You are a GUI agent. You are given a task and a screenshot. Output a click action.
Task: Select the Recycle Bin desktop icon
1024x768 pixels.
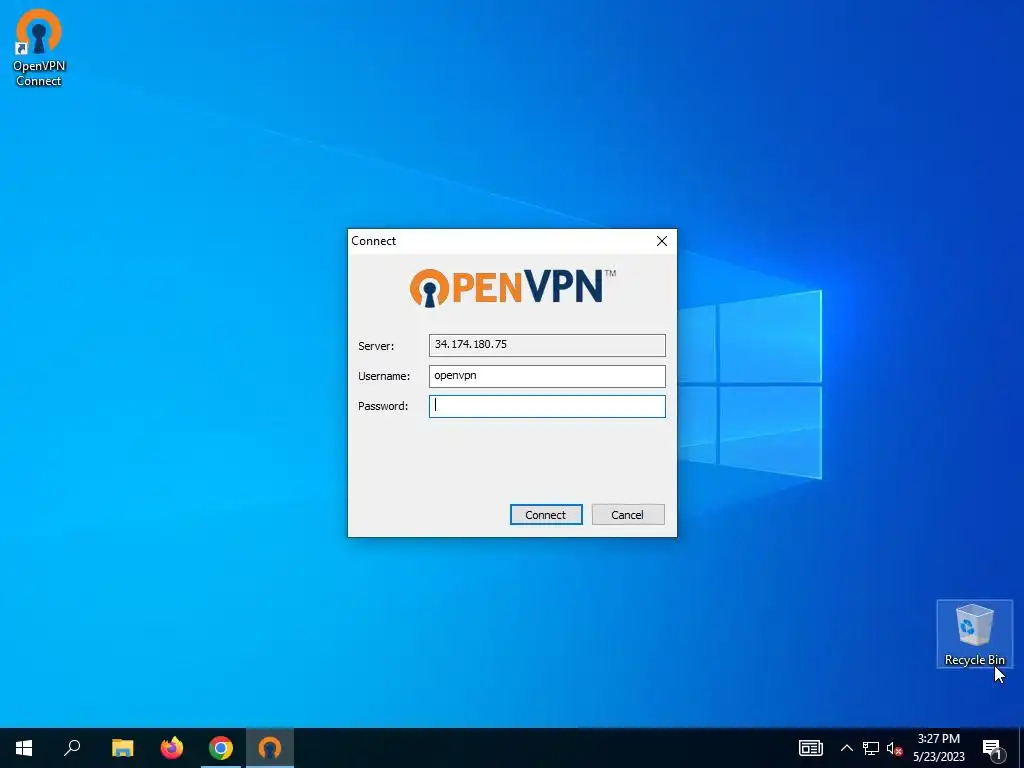pos(974,634)
